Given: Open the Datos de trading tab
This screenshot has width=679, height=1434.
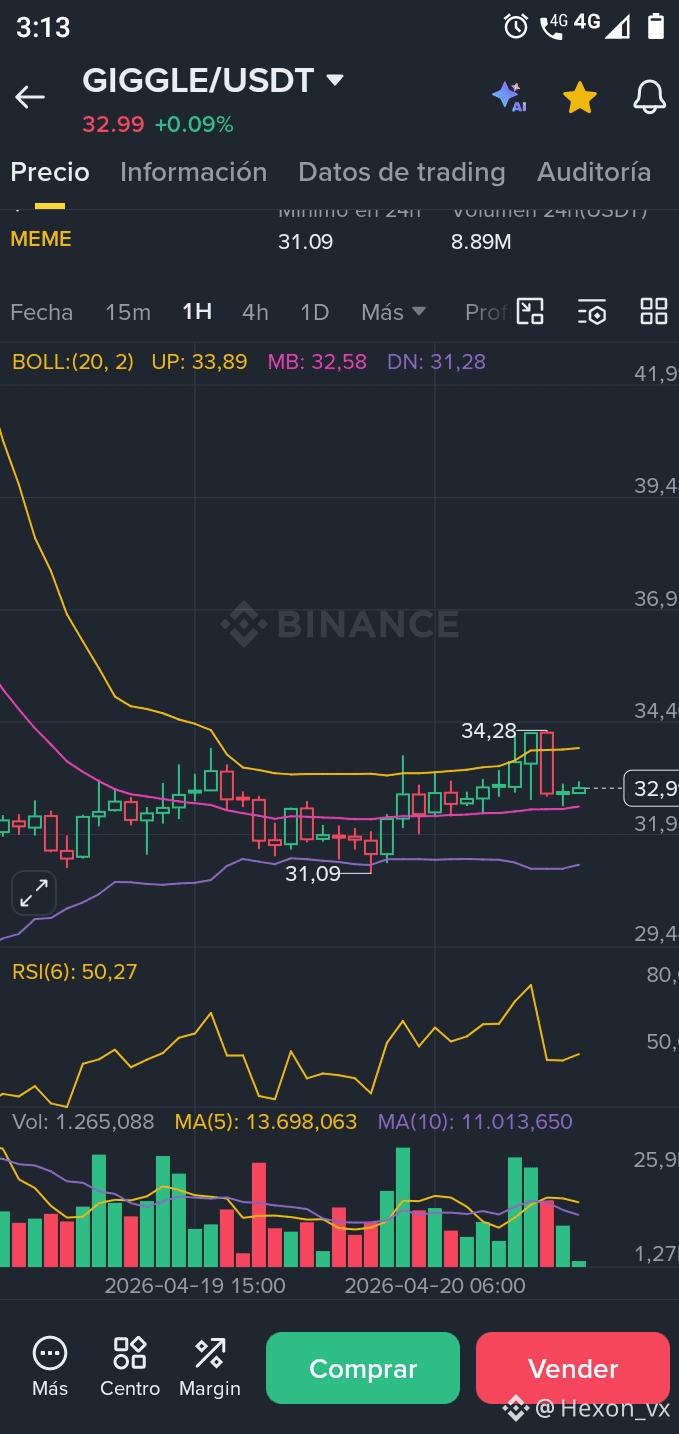Looking at the screenshot, I should click(401, 172).
